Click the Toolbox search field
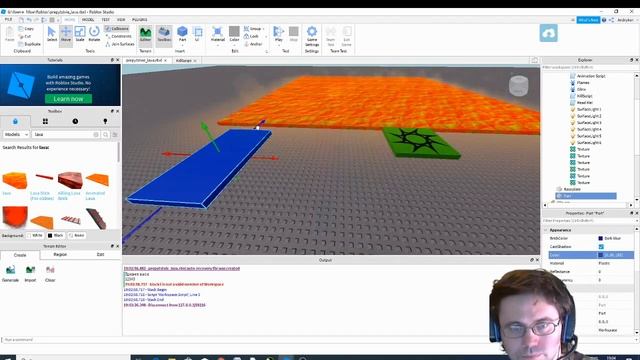Viewport: 640px width, 360px height. point(66,134)
